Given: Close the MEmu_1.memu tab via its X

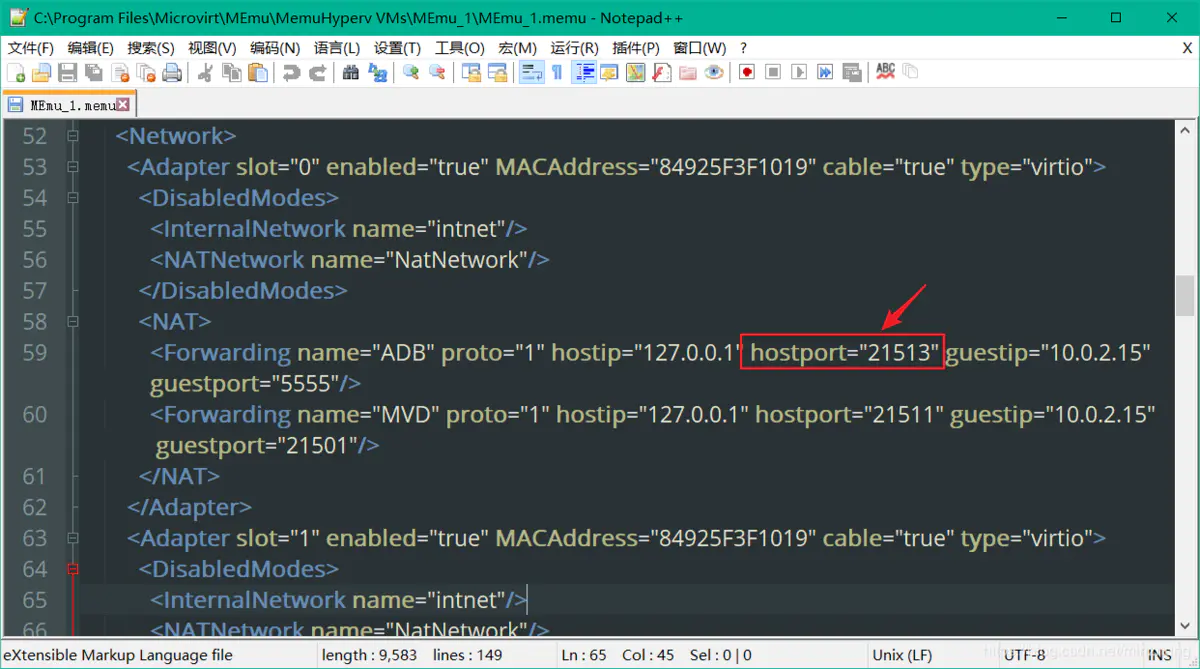Looking at the screenshot, I should click(x=123, y=104).
